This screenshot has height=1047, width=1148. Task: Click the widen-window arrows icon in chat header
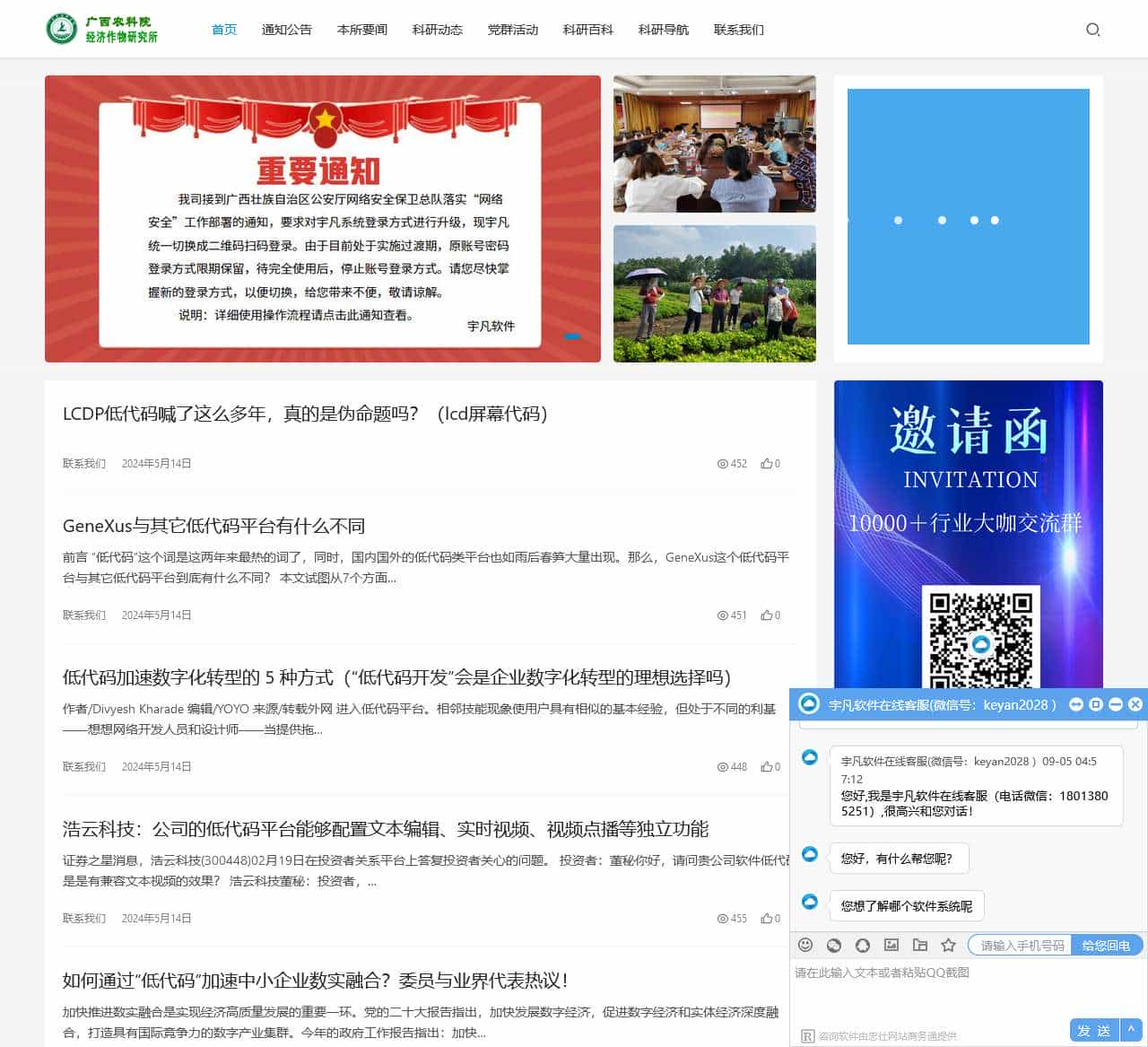tap(1076, 704)
